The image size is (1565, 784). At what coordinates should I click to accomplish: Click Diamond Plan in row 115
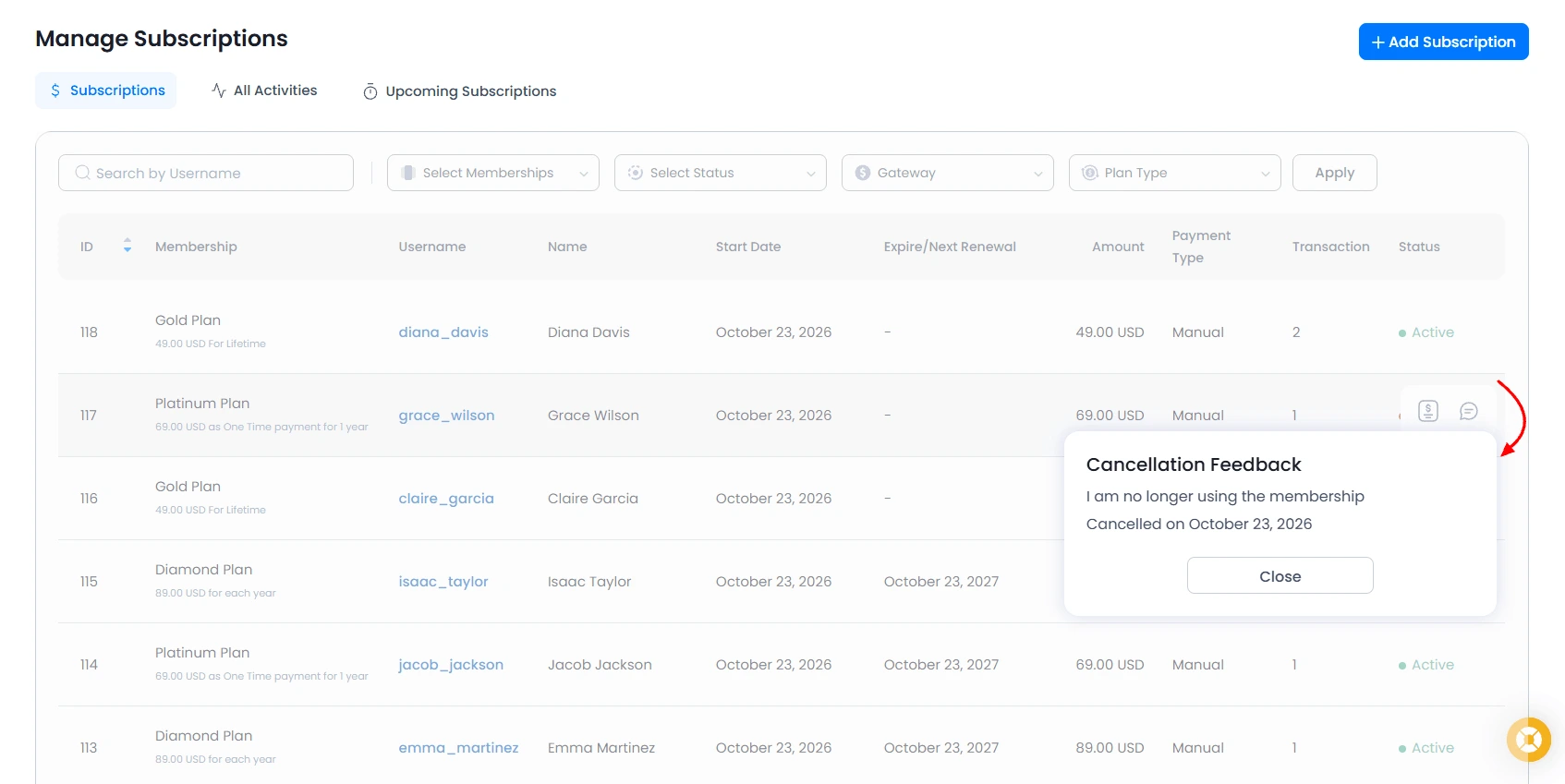click(203, 570)
